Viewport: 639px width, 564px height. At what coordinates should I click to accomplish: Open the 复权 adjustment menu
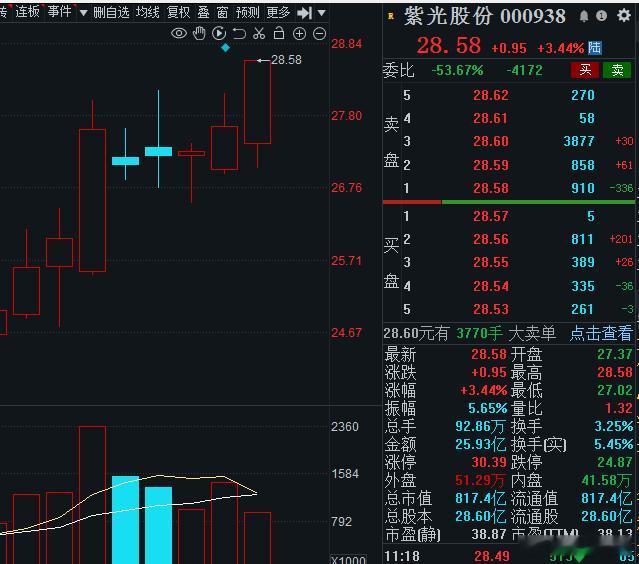coord(178,13)
